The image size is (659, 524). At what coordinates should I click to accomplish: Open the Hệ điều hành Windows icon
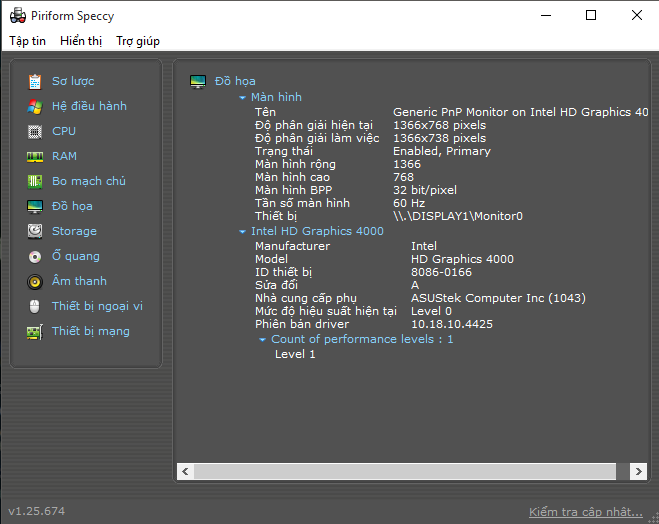pos(35,106)
